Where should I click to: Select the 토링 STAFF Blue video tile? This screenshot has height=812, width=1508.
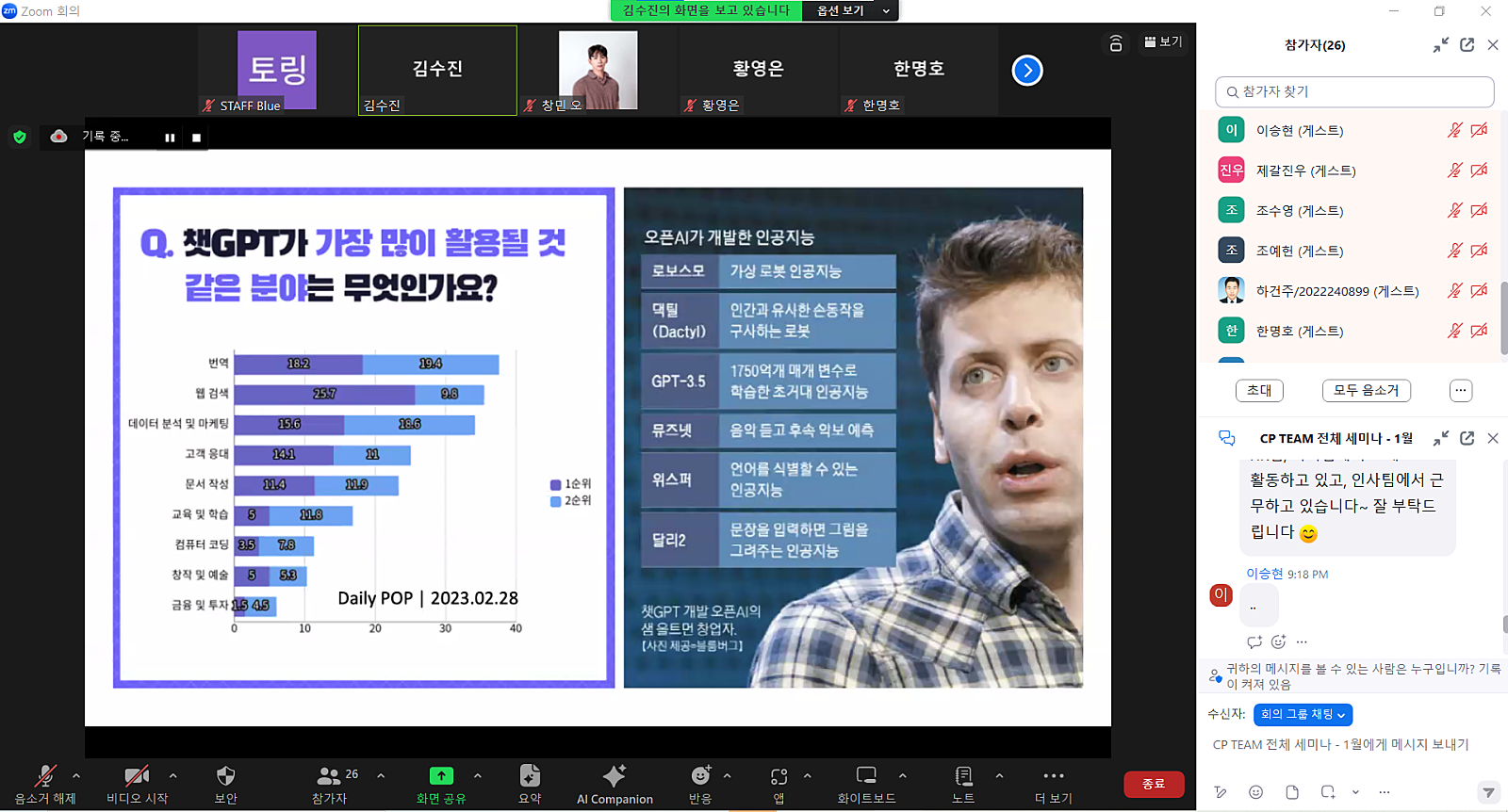(276, 71)
